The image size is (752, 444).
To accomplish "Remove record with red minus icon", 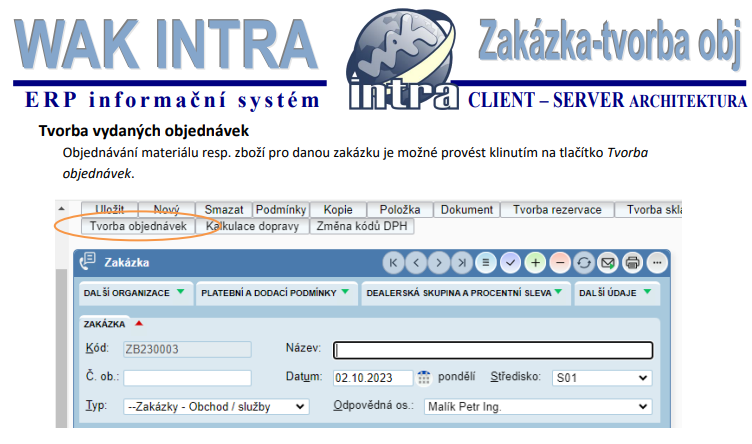I will (x=560, y=263).
